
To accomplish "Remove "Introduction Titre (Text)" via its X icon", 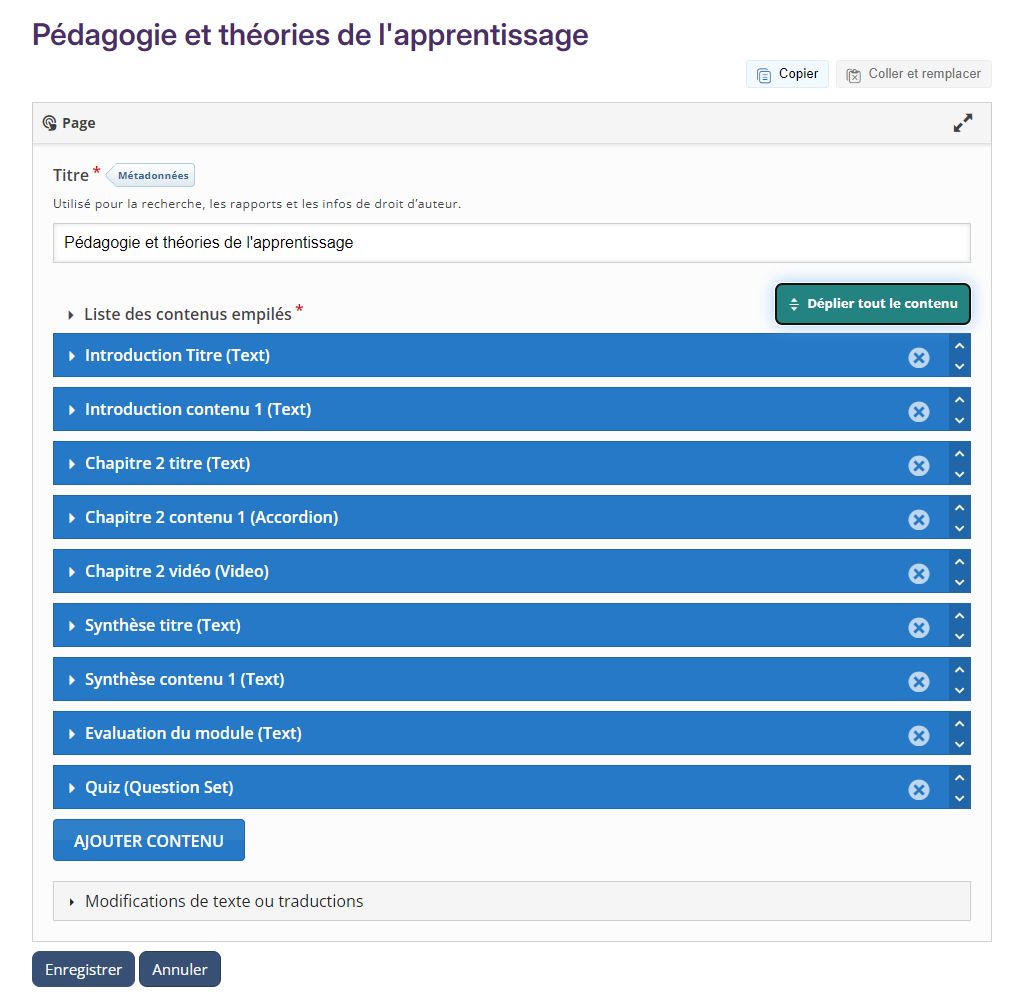I will click(x=919, y=355).
